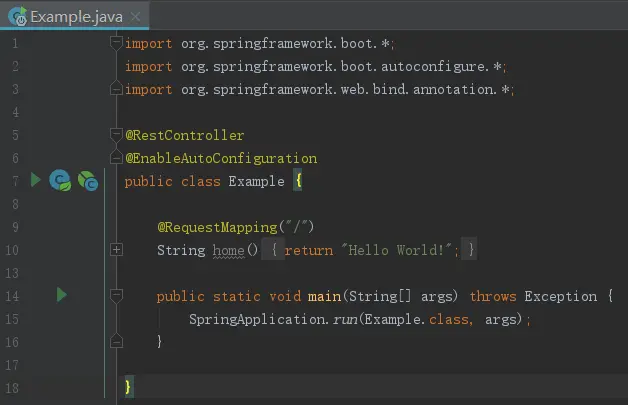
Task: Click line number 10 in the gutter
Action: pyautogui.click(x=12, y=250)
